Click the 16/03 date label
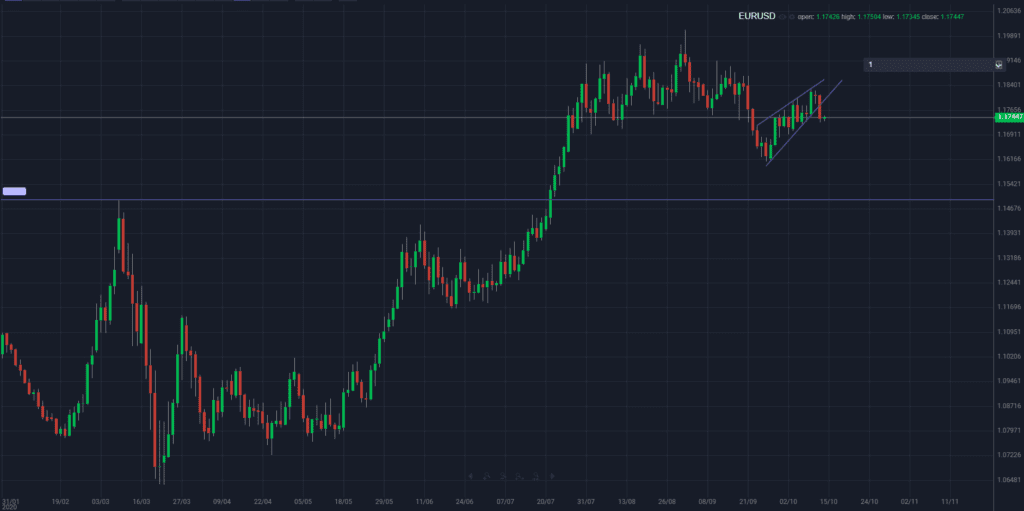 [x=142, y=502]
